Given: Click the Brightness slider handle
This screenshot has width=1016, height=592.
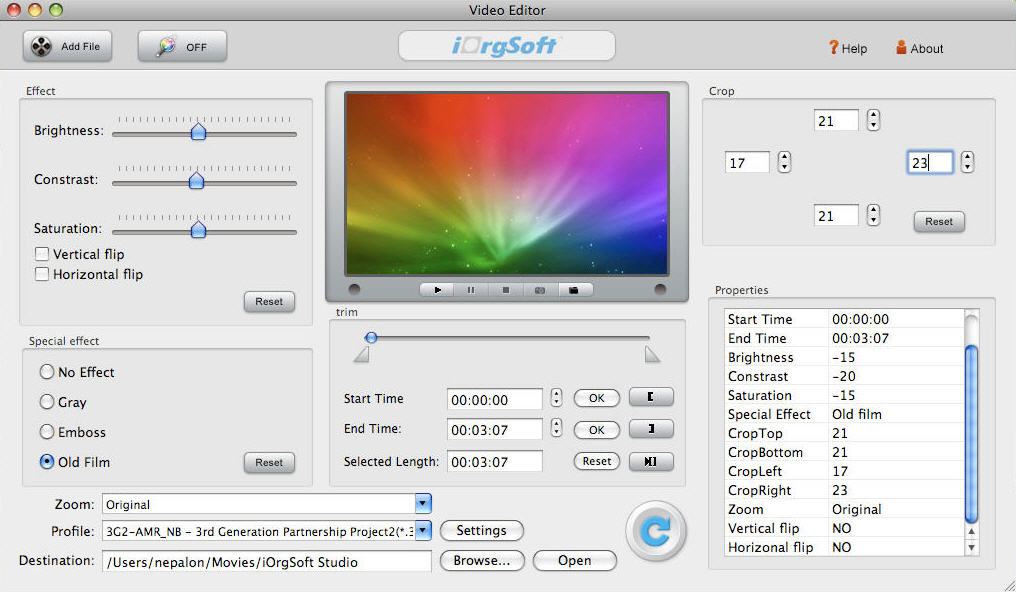Looking at the screenshot, I should [198, 131].
